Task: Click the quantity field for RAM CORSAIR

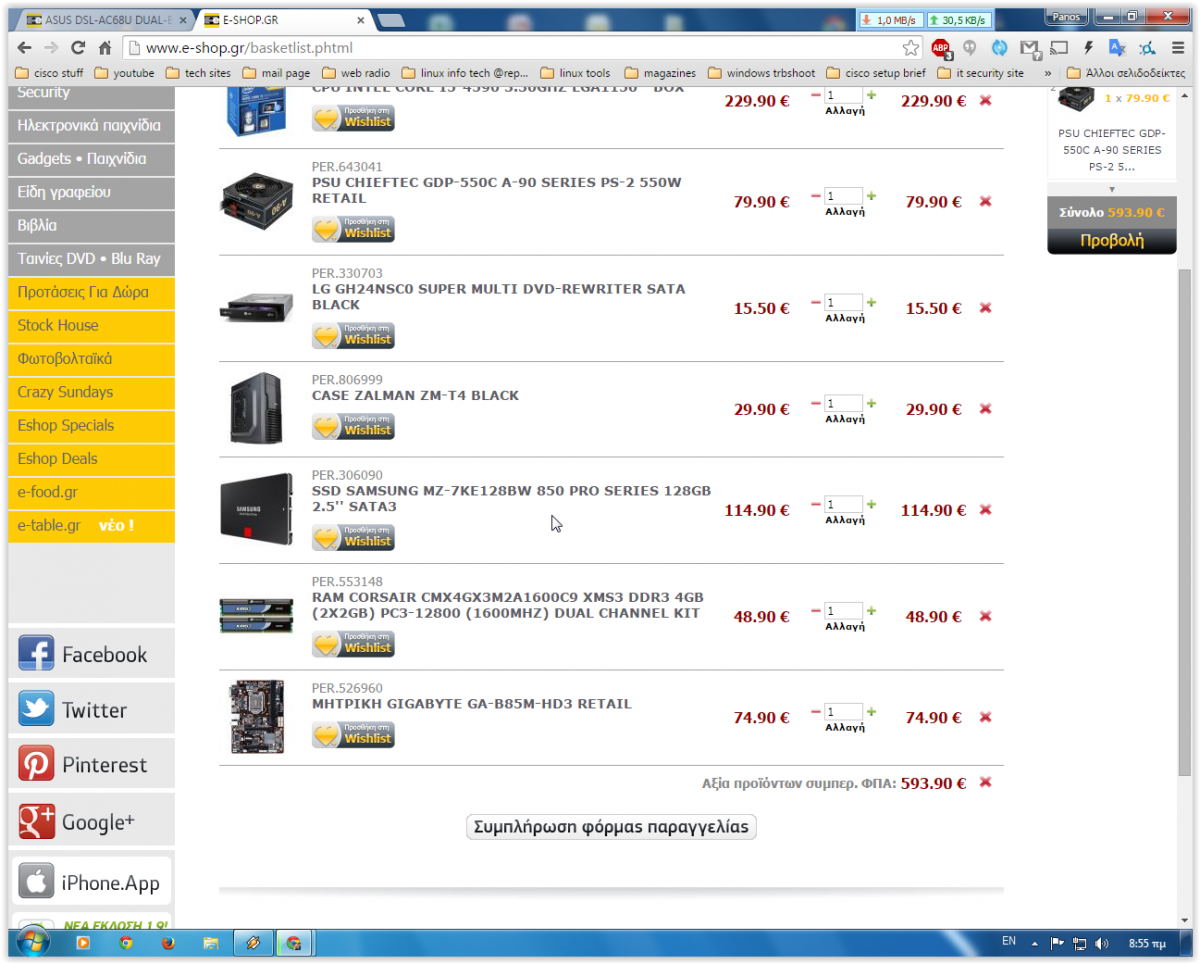Action: (843, 611)
